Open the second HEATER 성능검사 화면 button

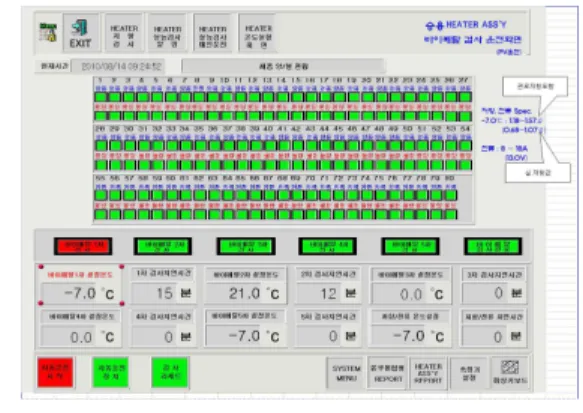click(x=167, y=33)
